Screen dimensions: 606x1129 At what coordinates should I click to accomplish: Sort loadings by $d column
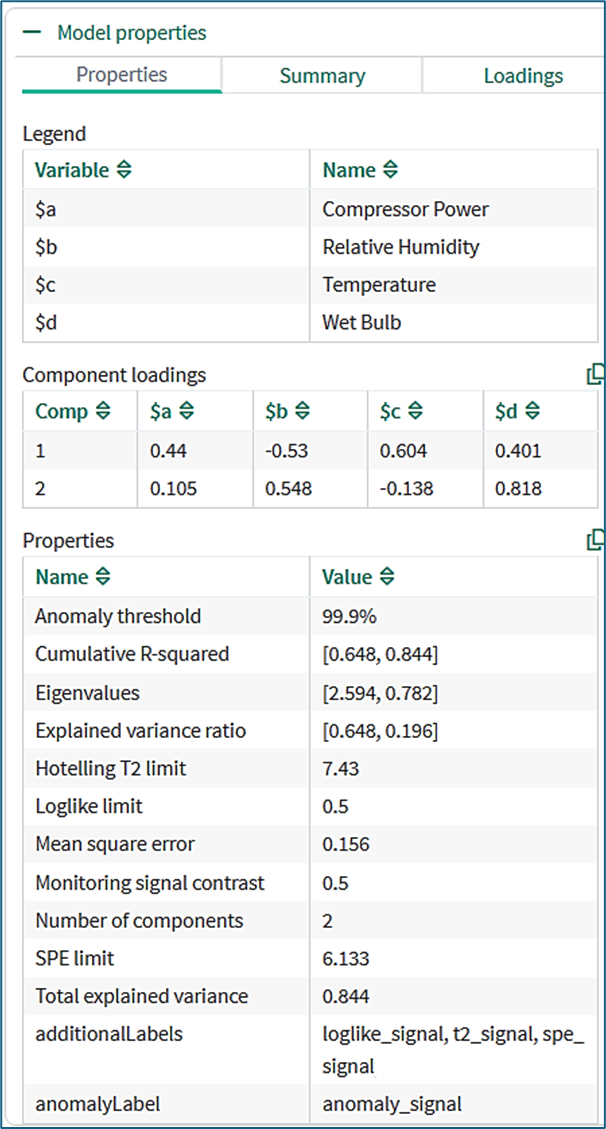point(532,411)
